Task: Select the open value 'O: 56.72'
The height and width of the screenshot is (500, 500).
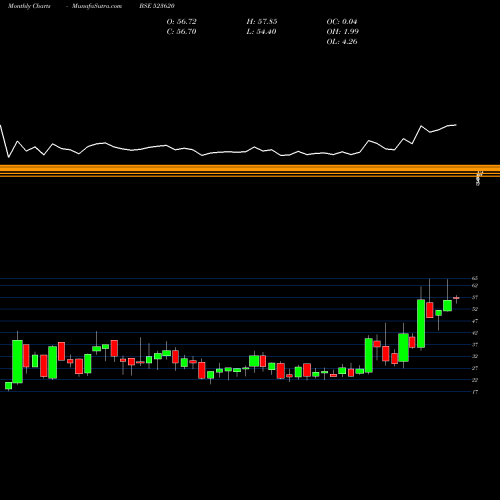Action: [x=182, y=22]
